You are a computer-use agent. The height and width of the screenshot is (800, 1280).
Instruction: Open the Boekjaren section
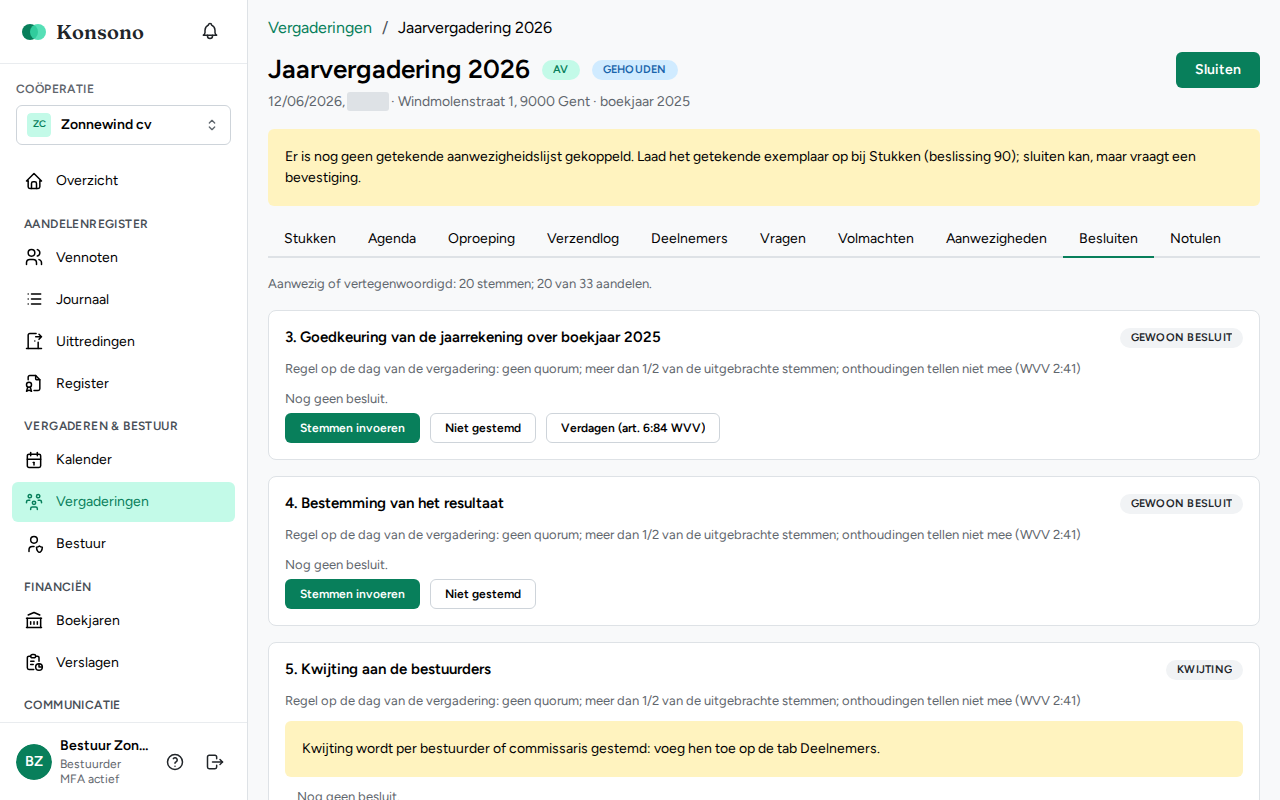point(123,621)
